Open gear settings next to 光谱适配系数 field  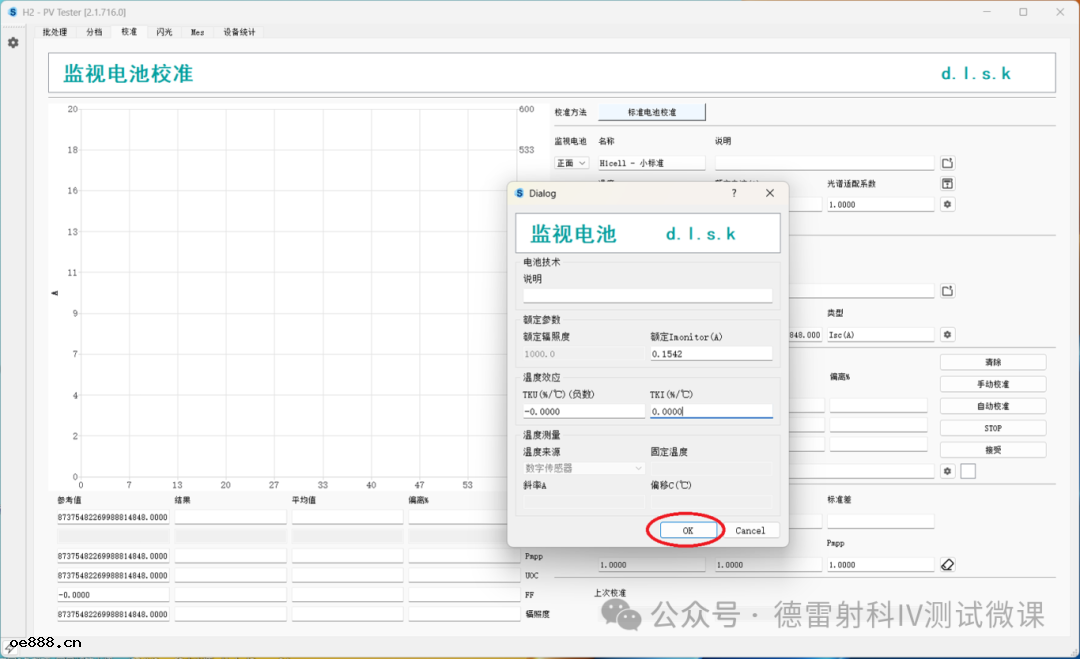948,204
